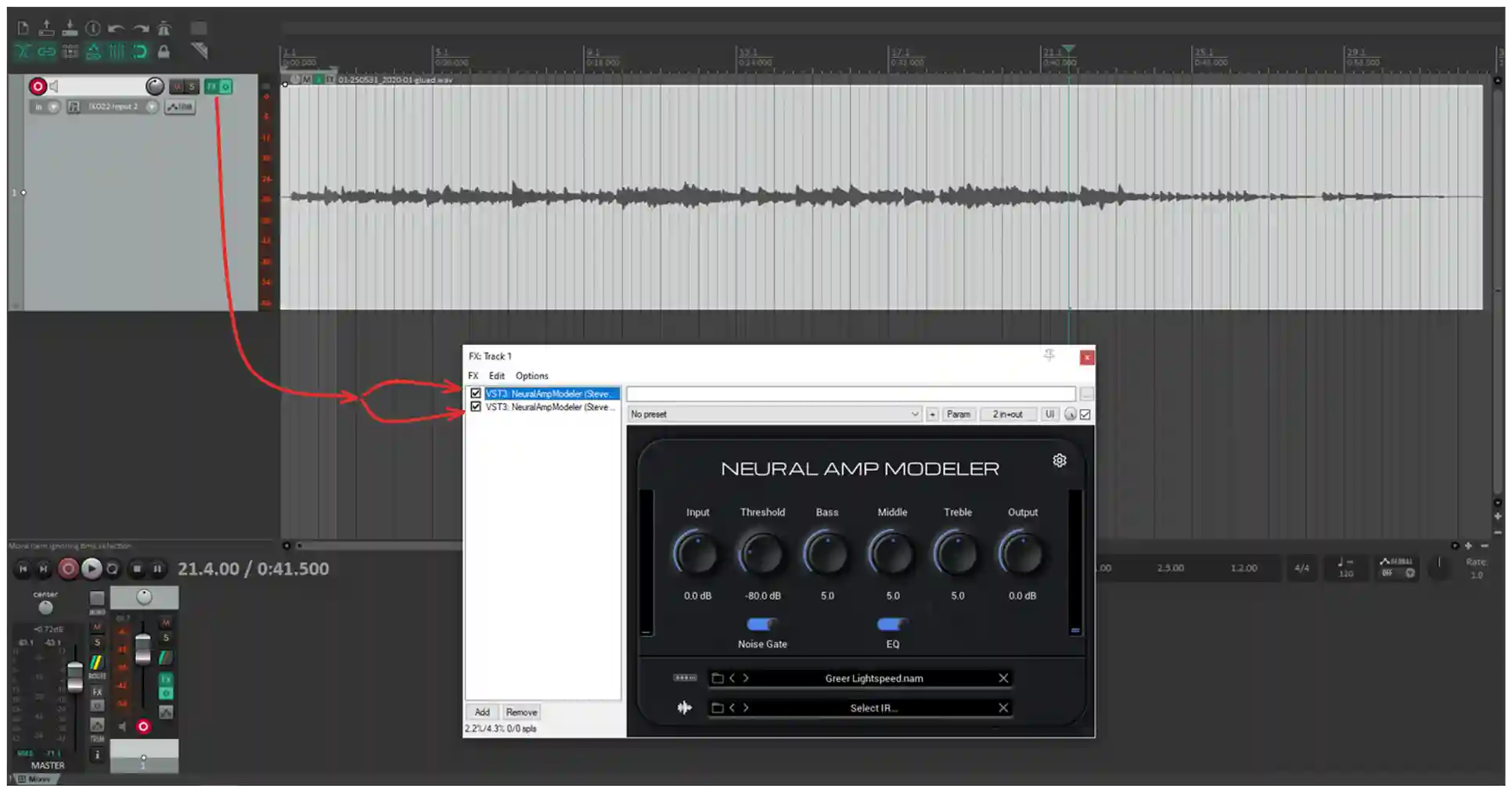Image resolution: width=1512 pixels, height=792 pixels.
Task: Open track input selection dropdown arrow
Action: point(152,106)
